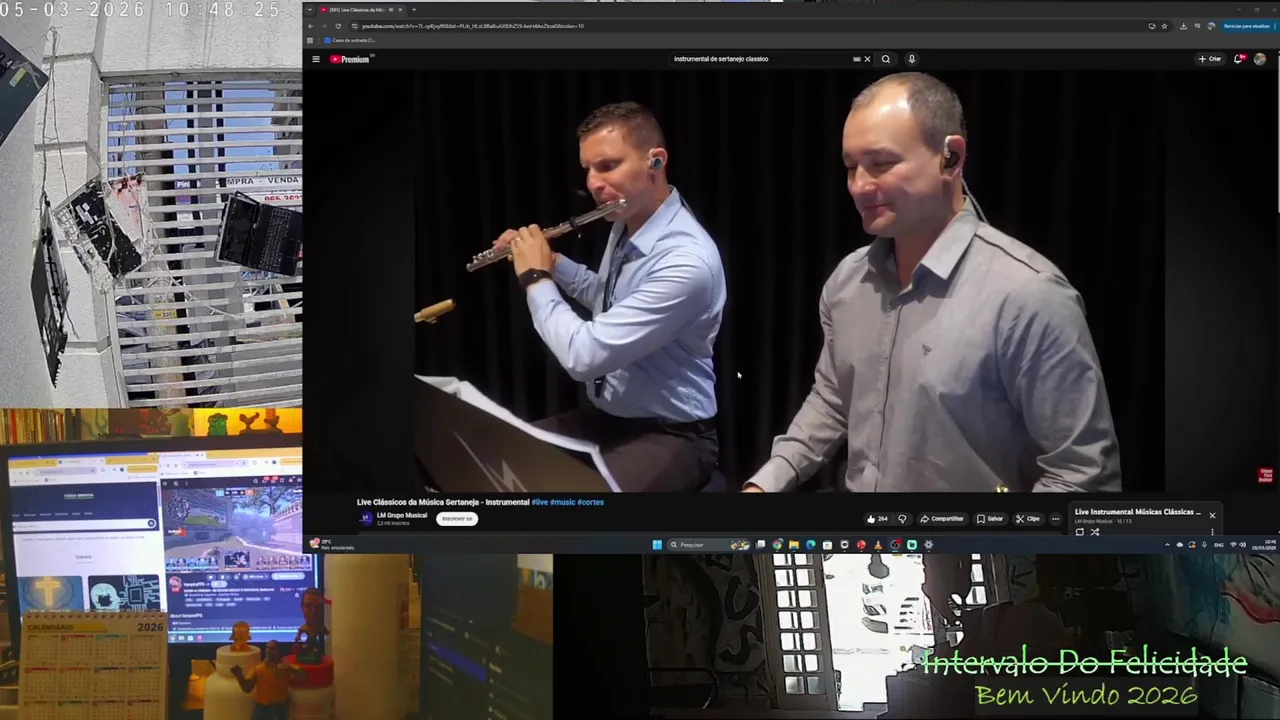This screenshot has width=1280, height=720.
Task: Bookmark the page with star icon
Action: [x=1164, y=26]
